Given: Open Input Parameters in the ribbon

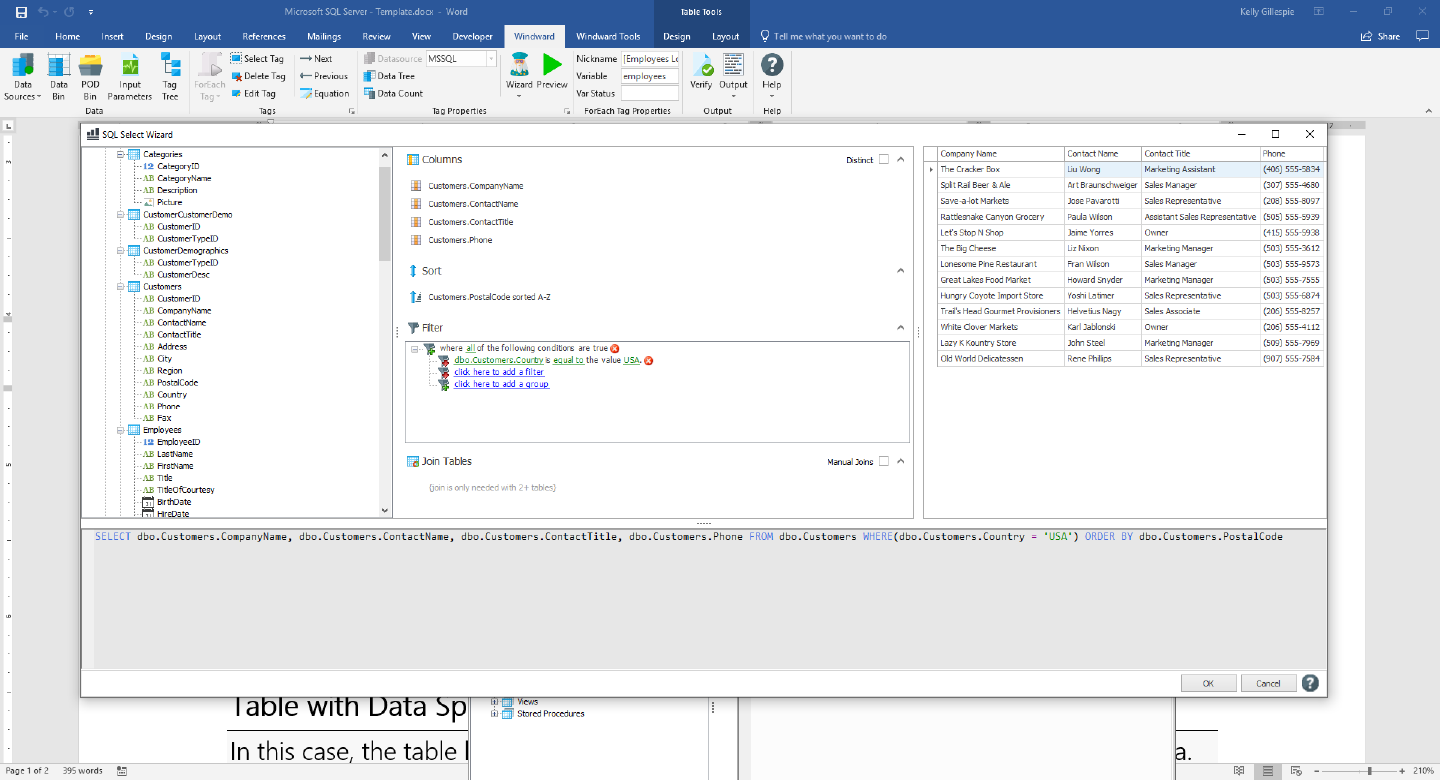Looking at the screenshot, I should coord(130,77).
